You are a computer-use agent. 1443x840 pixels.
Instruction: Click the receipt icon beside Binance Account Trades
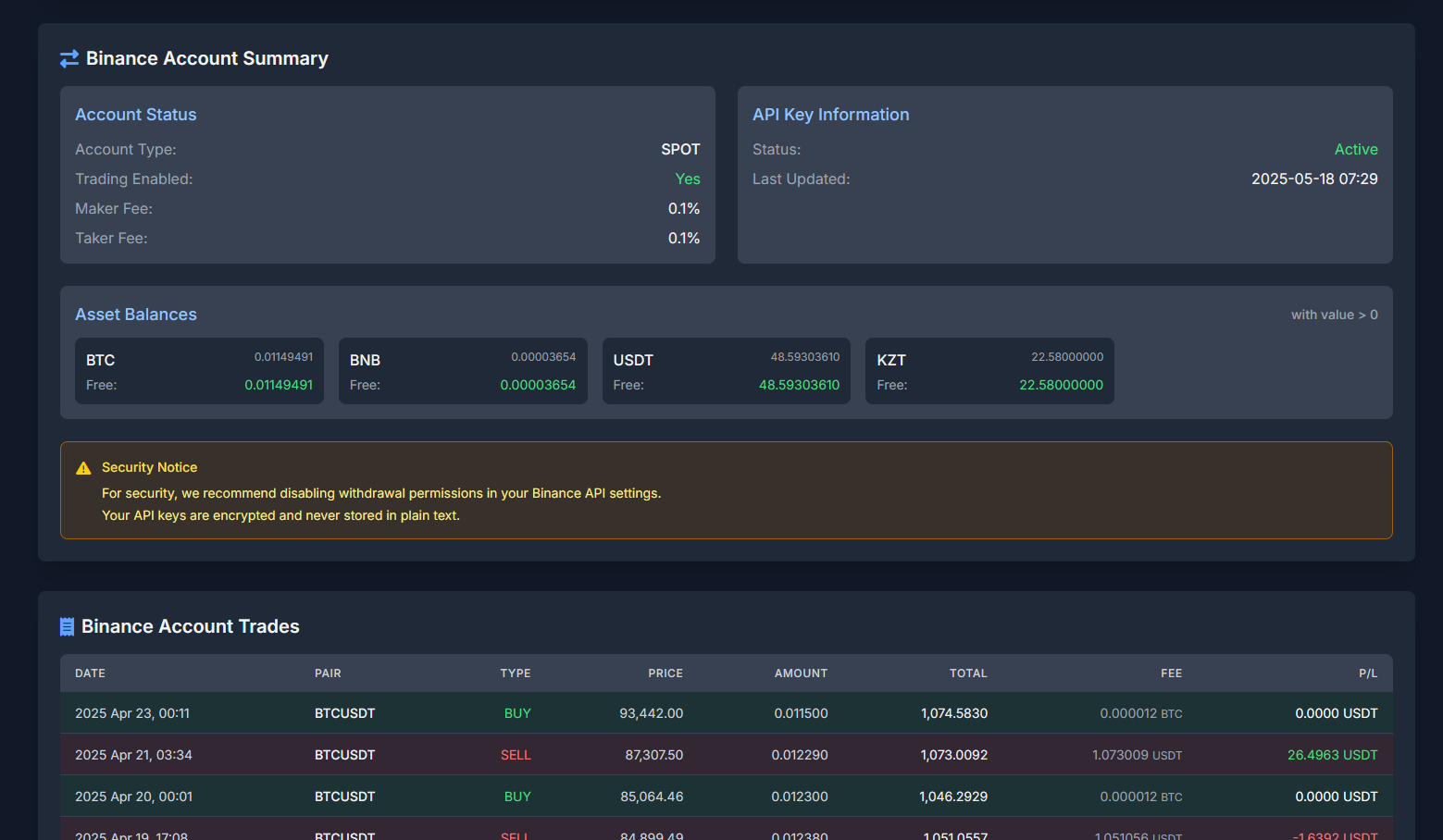pos(67,627)
